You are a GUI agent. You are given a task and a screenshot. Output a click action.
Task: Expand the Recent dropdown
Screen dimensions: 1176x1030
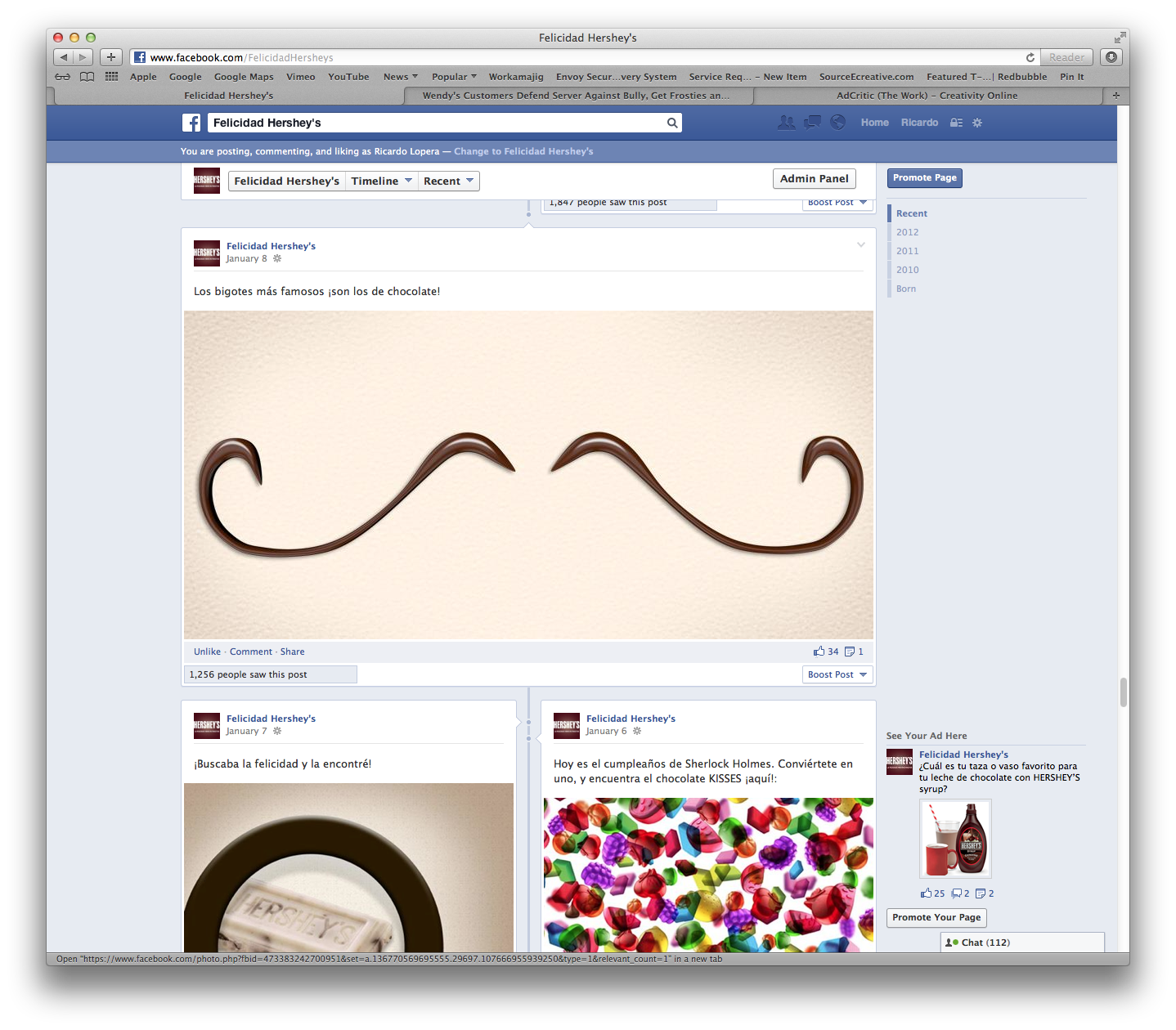448,181
